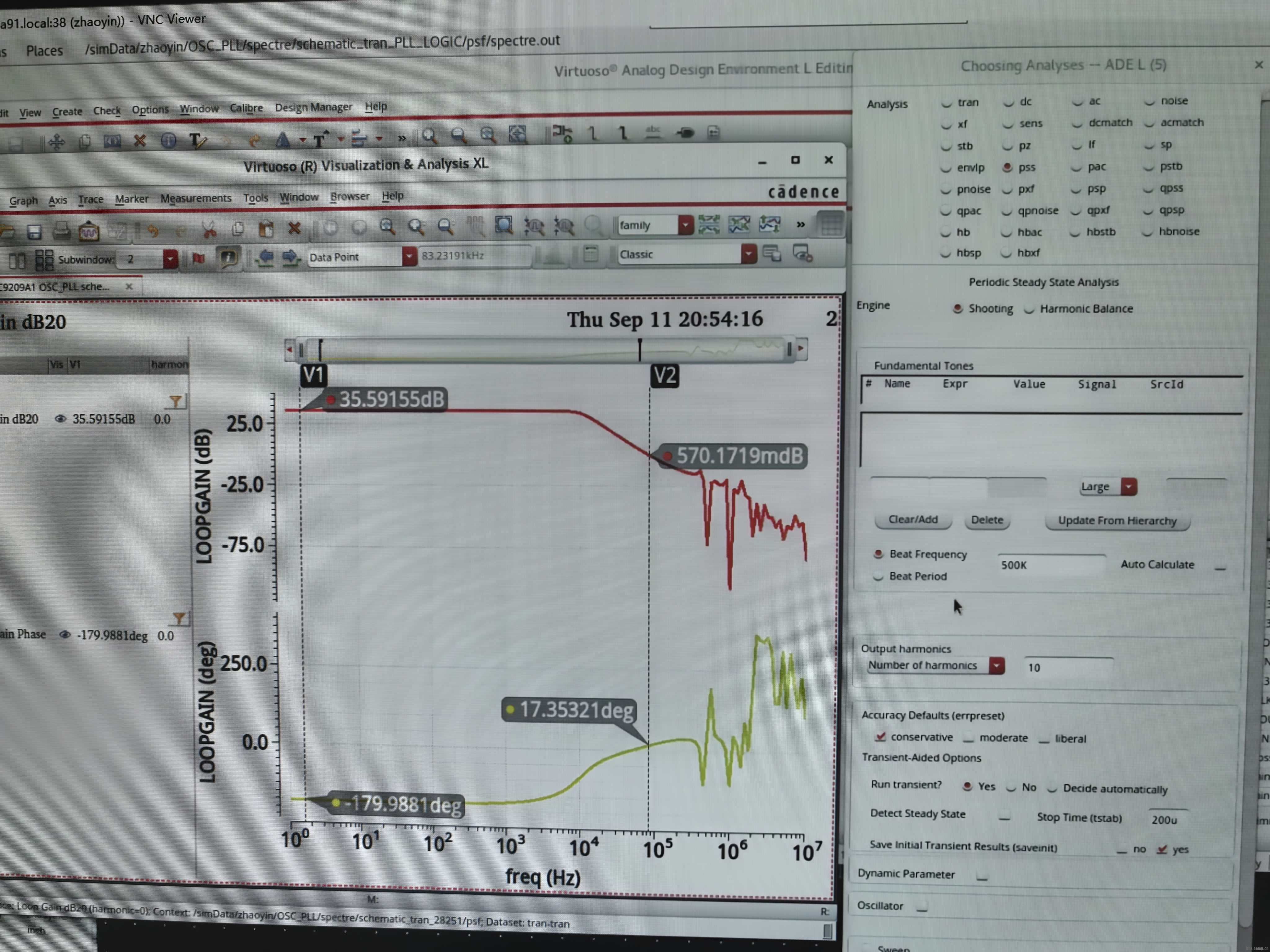The height and width of the screenshot is (952, 1270).
Task: Enable the Auto Calculate checkbox
Action: coord(1221,566)
